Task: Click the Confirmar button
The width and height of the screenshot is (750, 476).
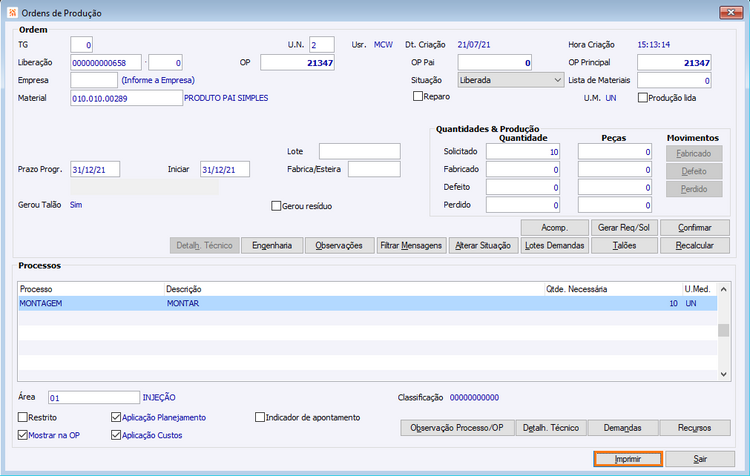Action: (x=695, y=228)
